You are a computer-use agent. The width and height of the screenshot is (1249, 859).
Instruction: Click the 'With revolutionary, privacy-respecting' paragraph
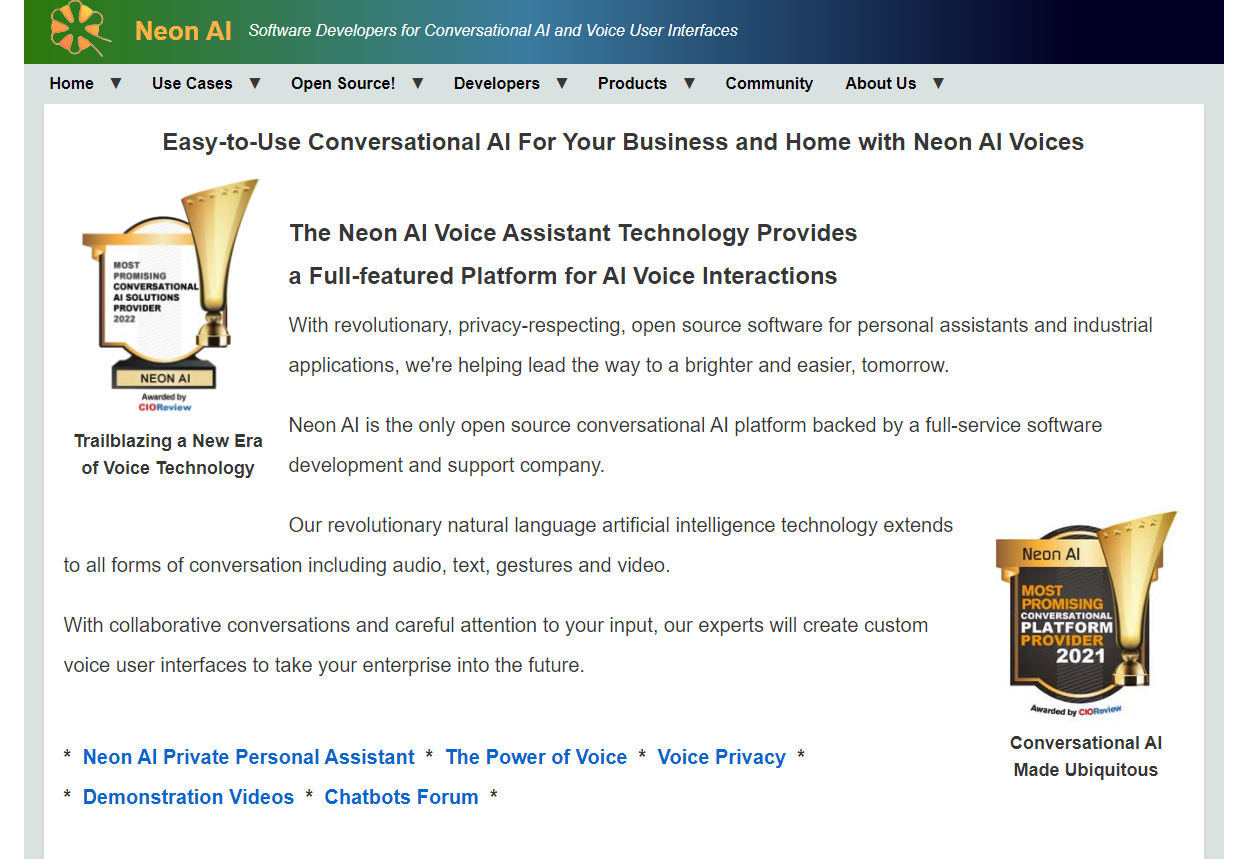[720, 345]
